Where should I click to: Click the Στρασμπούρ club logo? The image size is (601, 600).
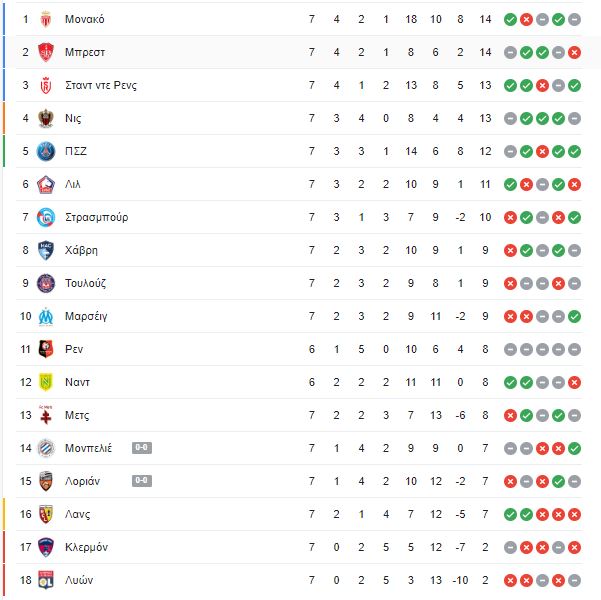[x=46, y=217]
